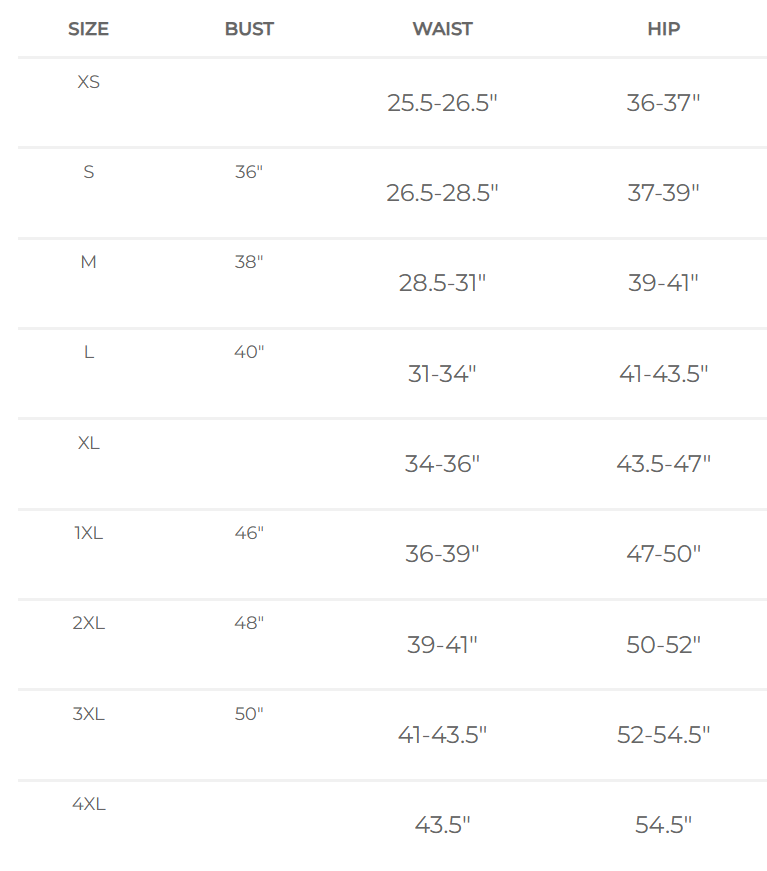Click the 1XL size row label
The width and height of the screenshot is (767, 871).
coord(89,533)
